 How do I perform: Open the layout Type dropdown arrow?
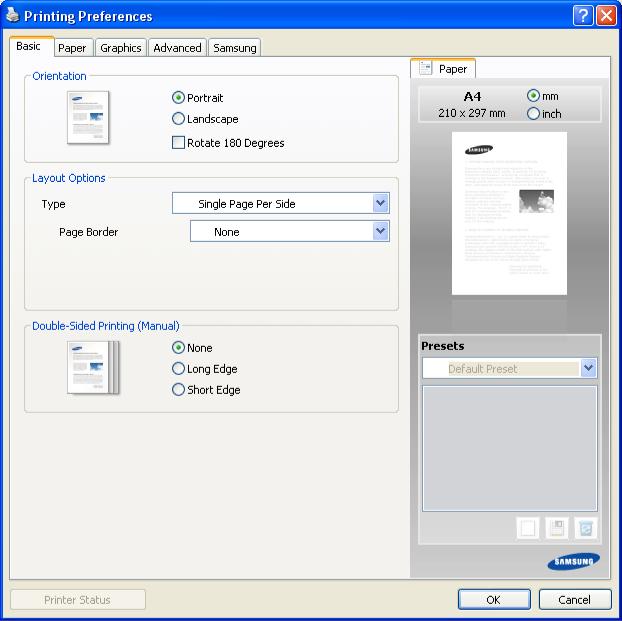click(380, 203)
